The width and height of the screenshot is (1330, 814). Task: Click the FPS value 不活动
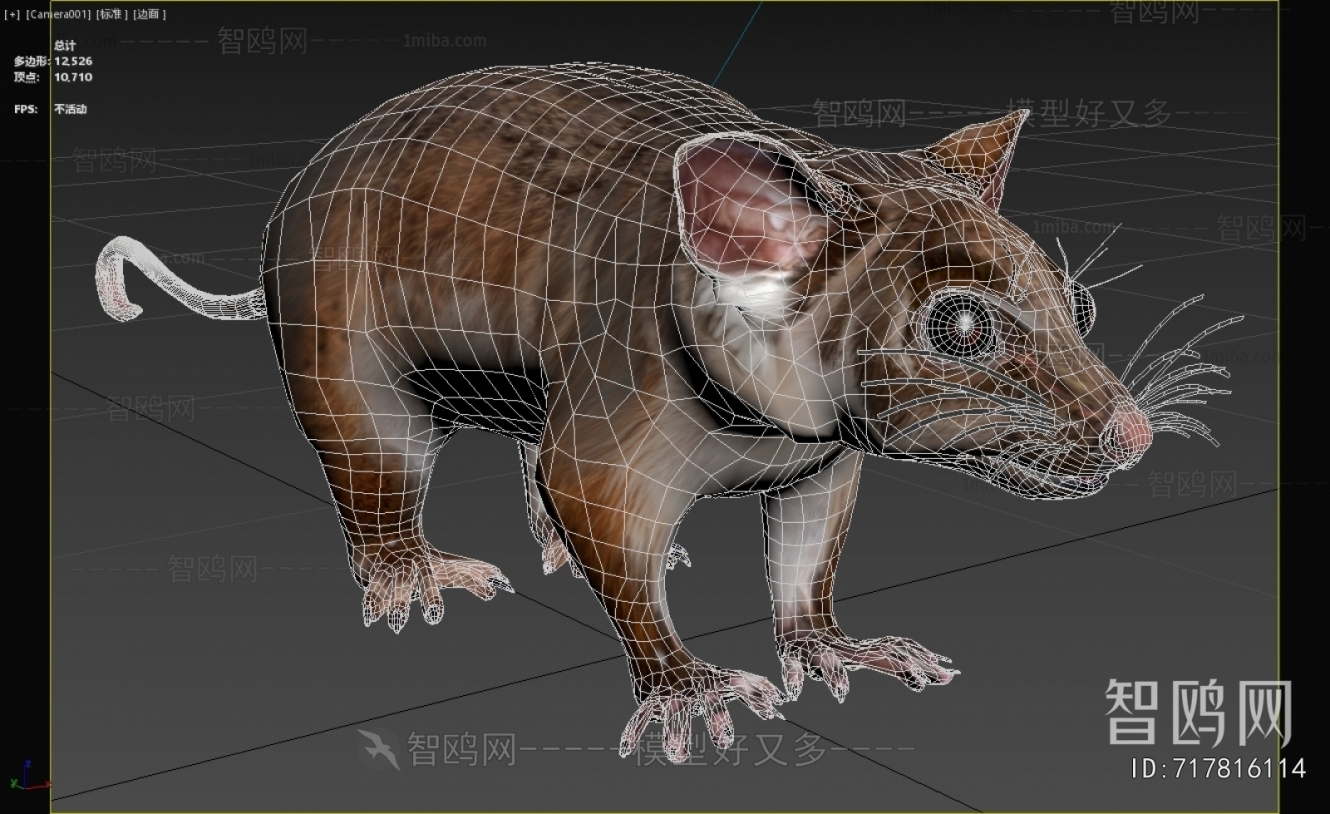click(70, 109)
